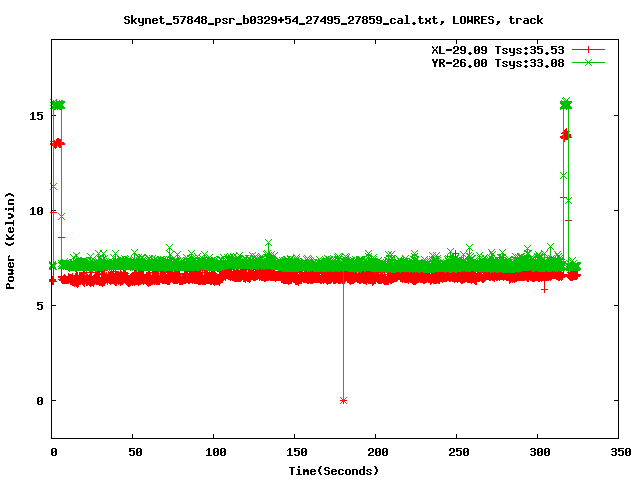The image size is (640, 480).
Task: Click the y-axis tick label 5
Action: point(40,306)
